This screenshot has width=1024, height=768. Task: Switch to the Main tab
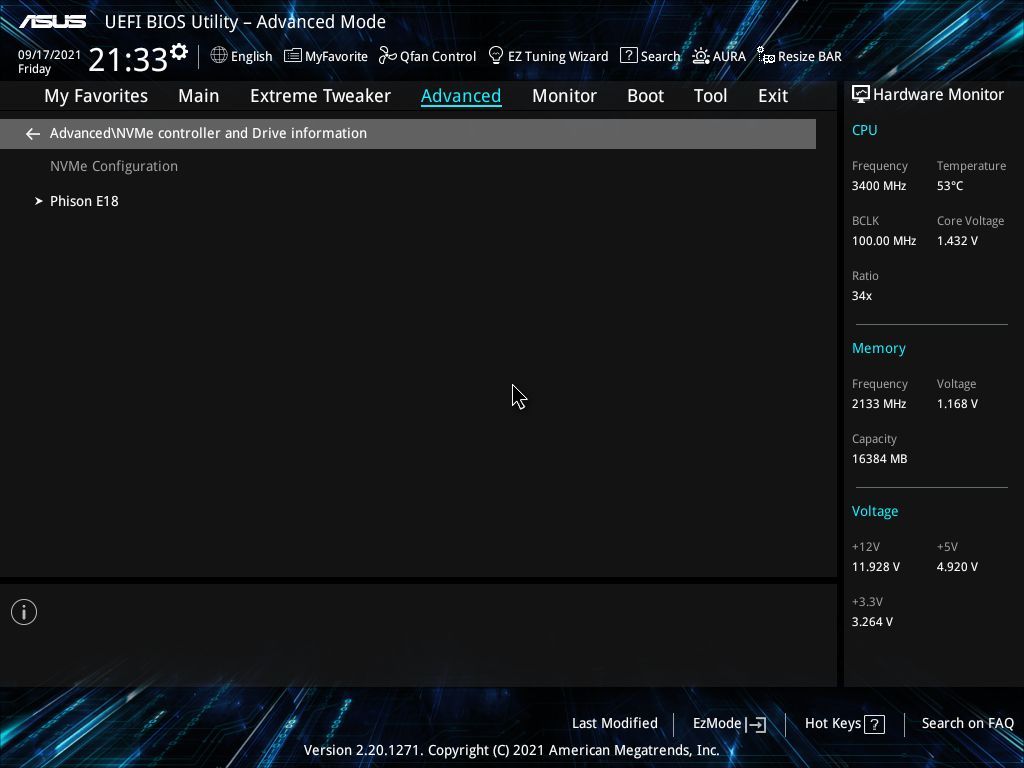pyautogui.click(x=199, y=96)
